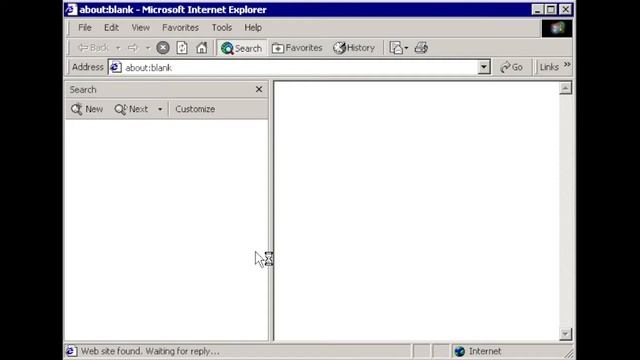Open the Help menu
This screenshot has height=360, width=640.
(253, 28)
